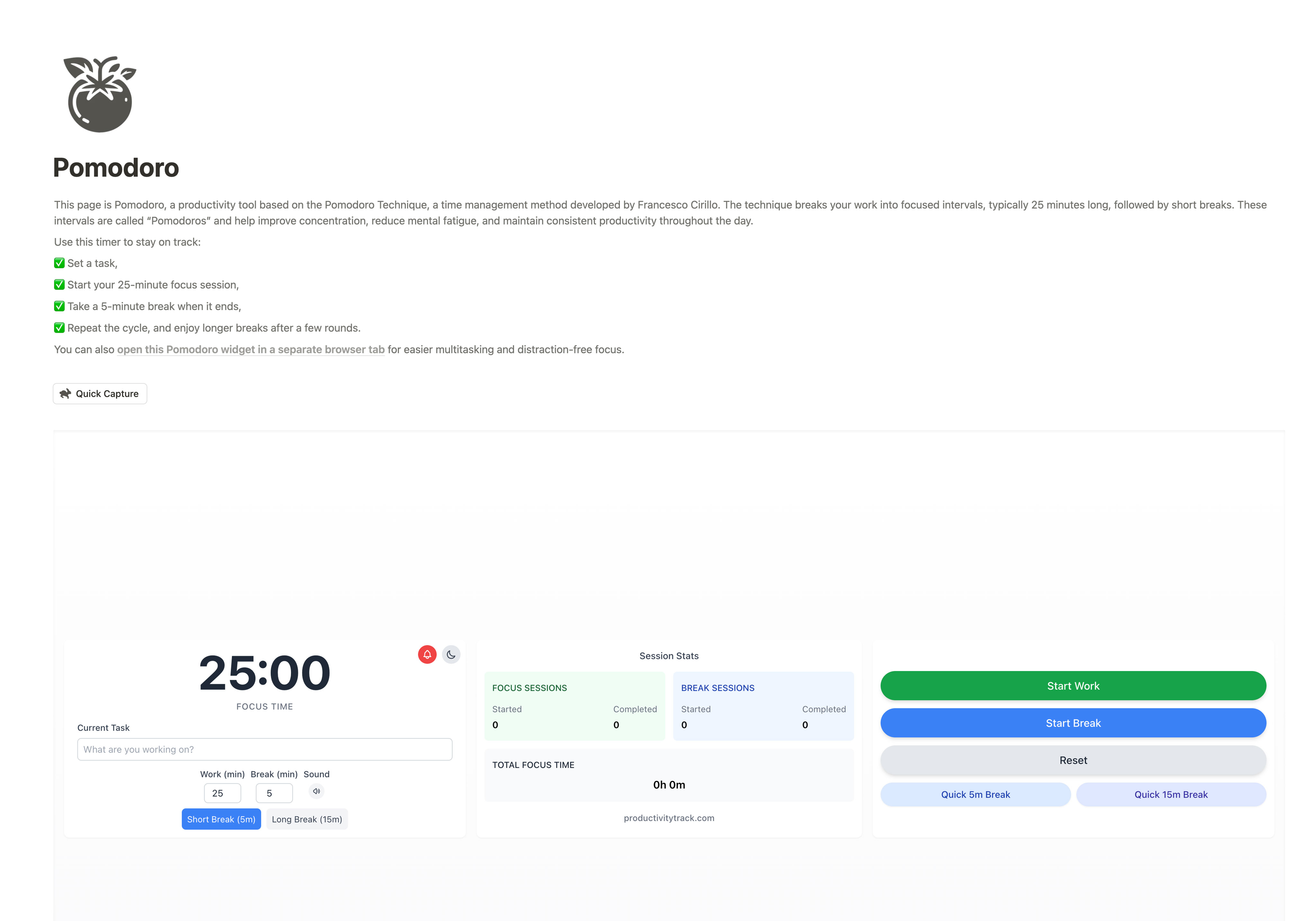Click 'Repeat the cycle' checklist line
The height and width of the screenshot is (921, 1316).
tap(208, 328)
